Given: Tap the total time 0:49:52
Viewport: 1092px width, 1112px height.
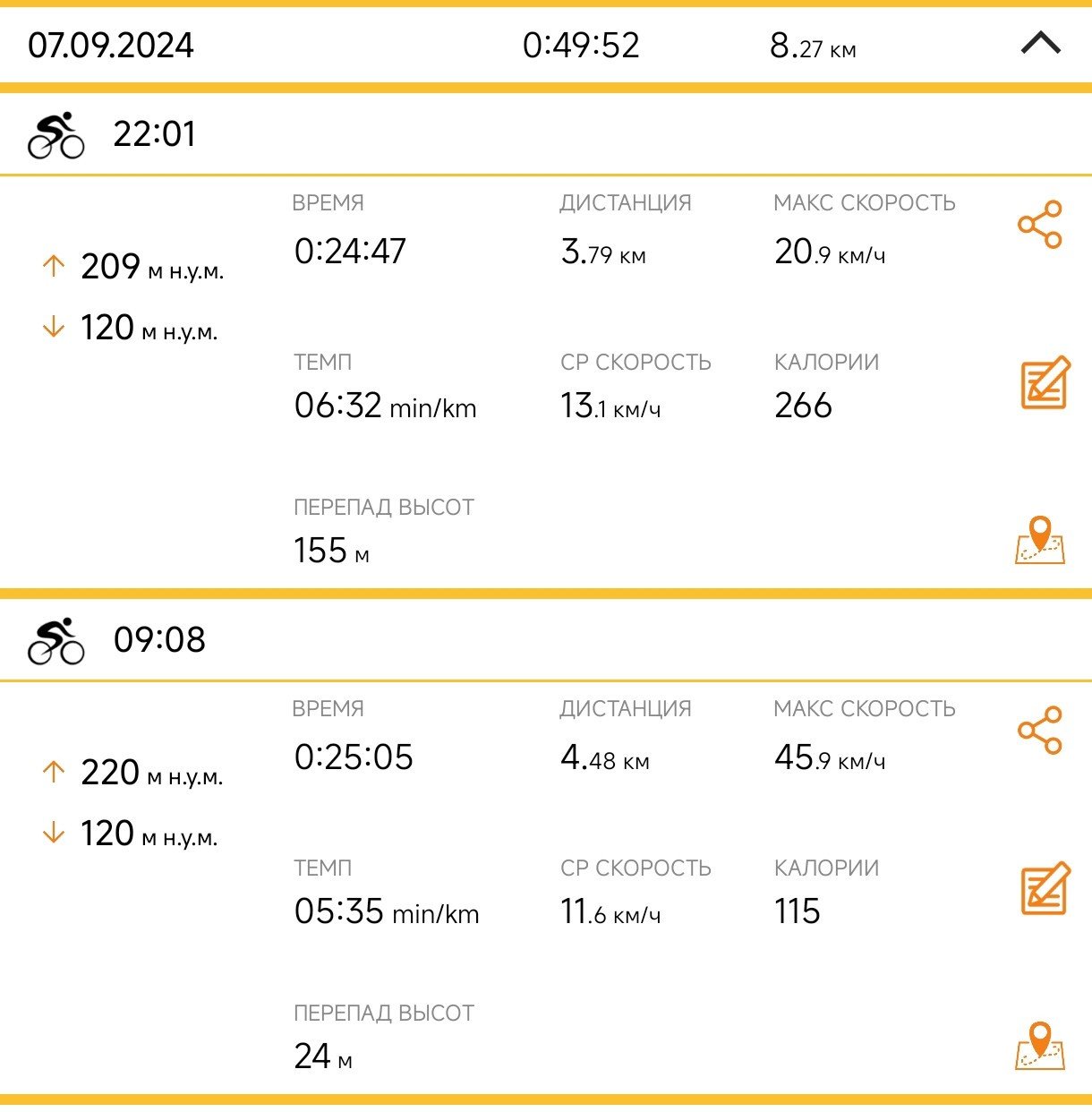Looking at the screenshot, I should pos(581,45).
